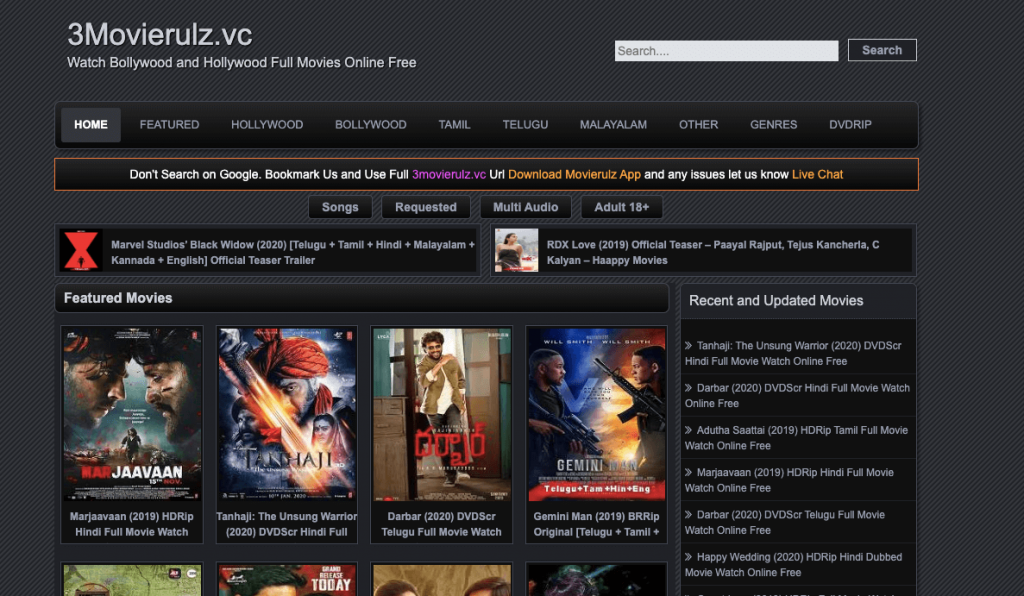Follow the pink 3movierulz.vc link in the notice
This screenshot has height=596, width=1024.
point(449,175)
